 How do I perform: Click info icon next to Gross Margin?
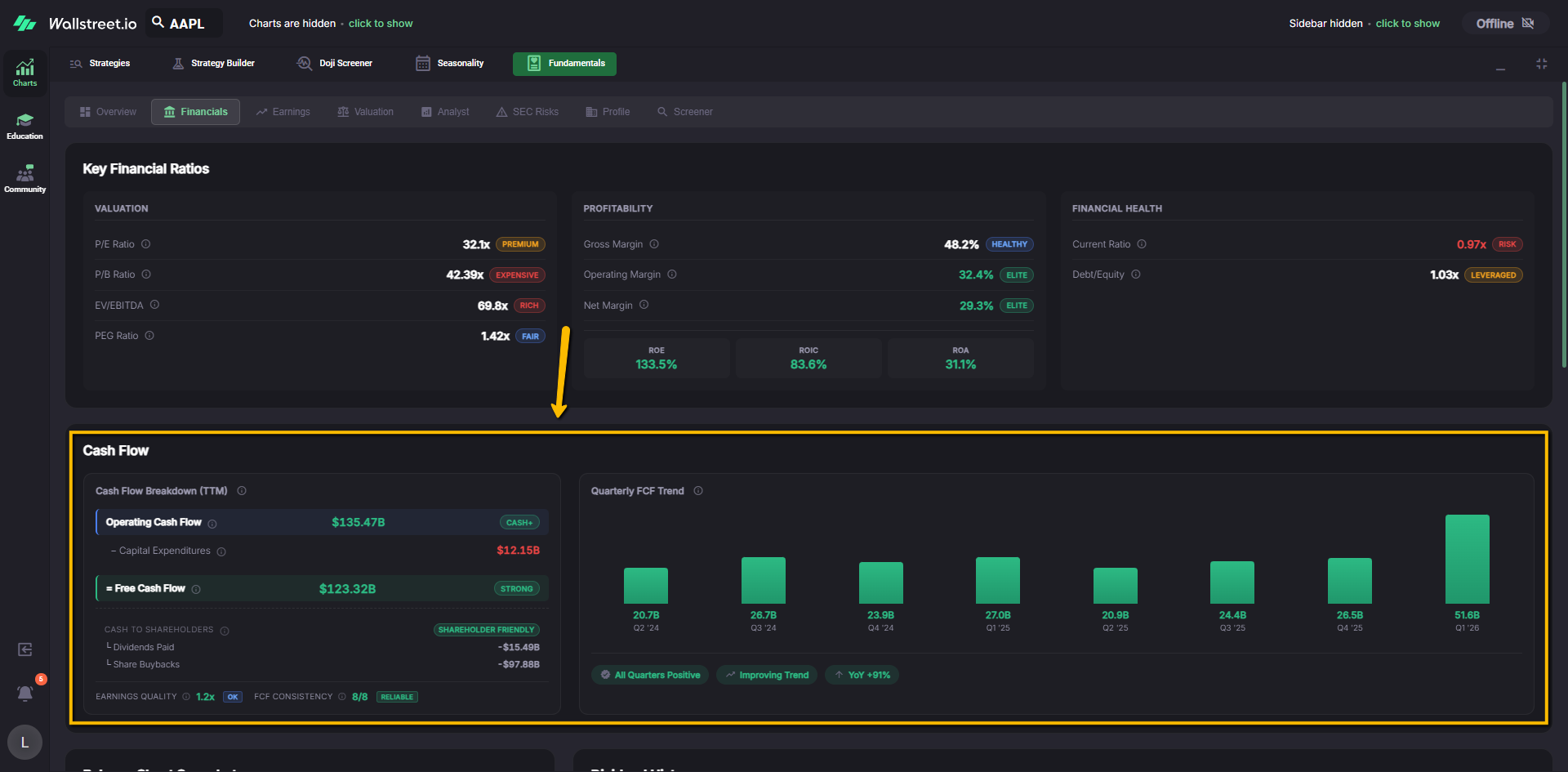(654, 244)
